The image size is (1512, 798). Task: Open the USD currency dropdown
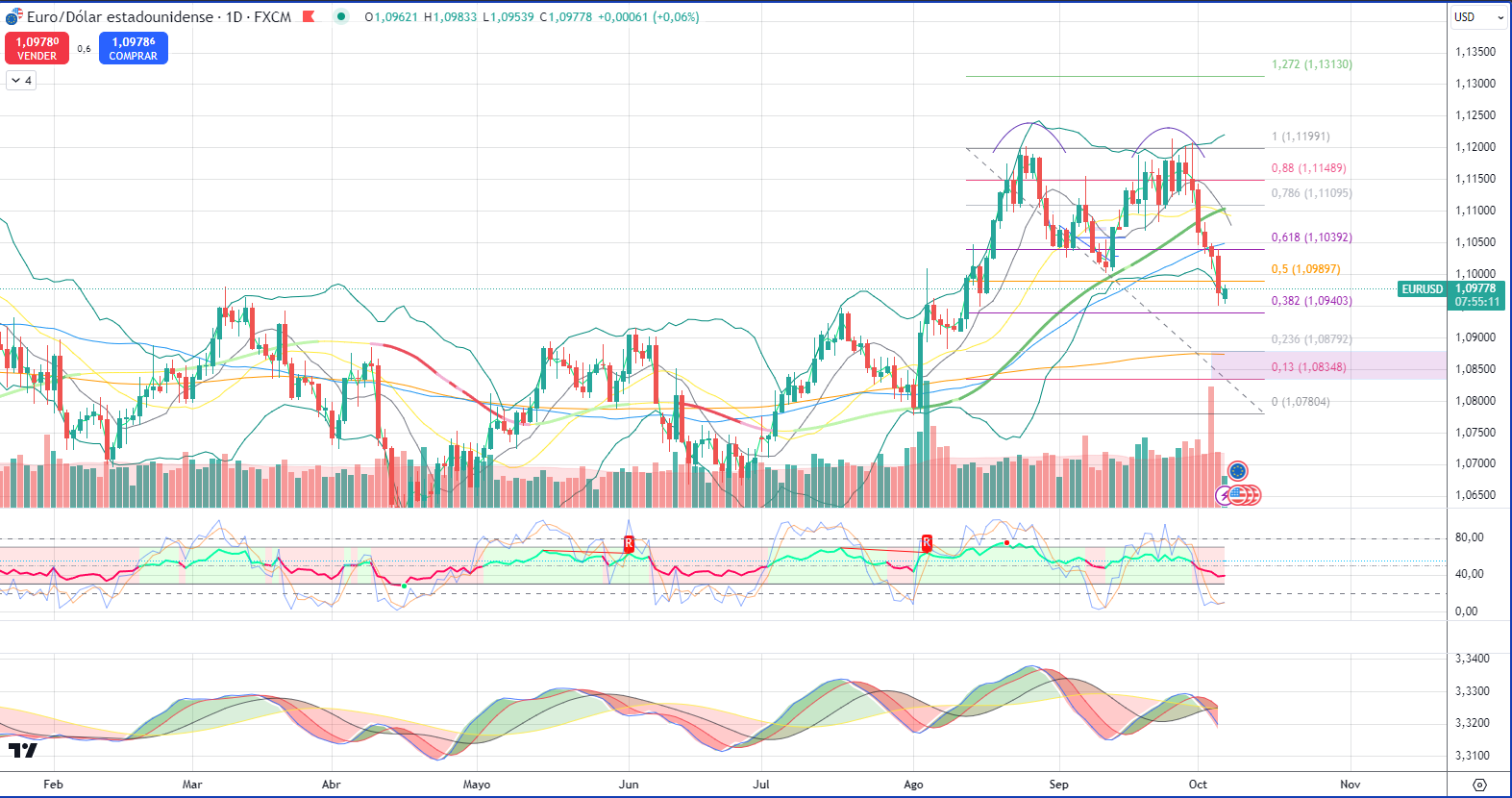[x=1478, y=17]
